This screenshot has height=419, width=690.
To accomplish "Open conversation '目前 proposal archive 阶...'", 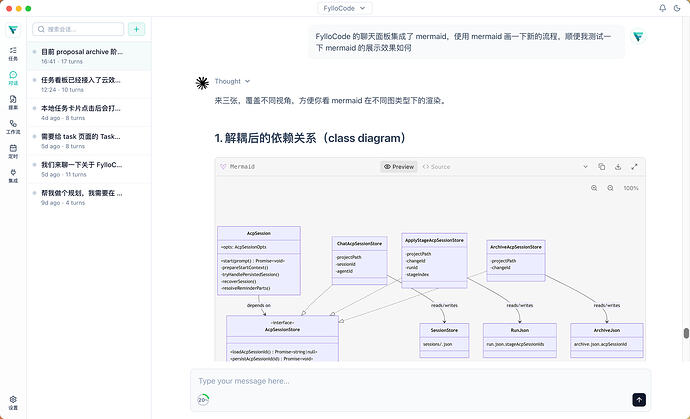I will point(89,56).
